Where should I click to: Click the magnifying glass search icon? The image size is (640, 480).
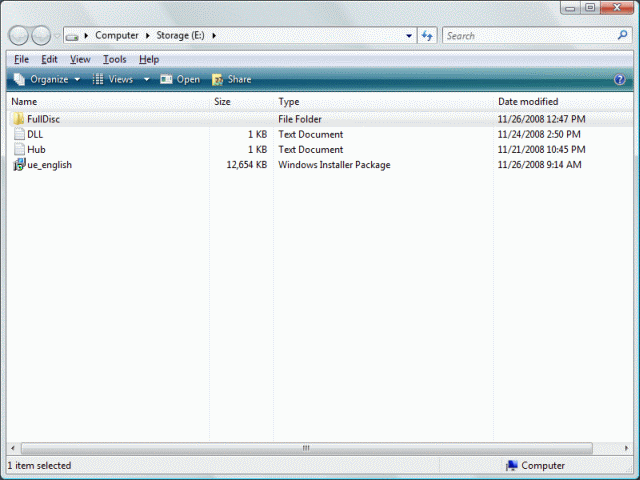click(x=622, y=36)
